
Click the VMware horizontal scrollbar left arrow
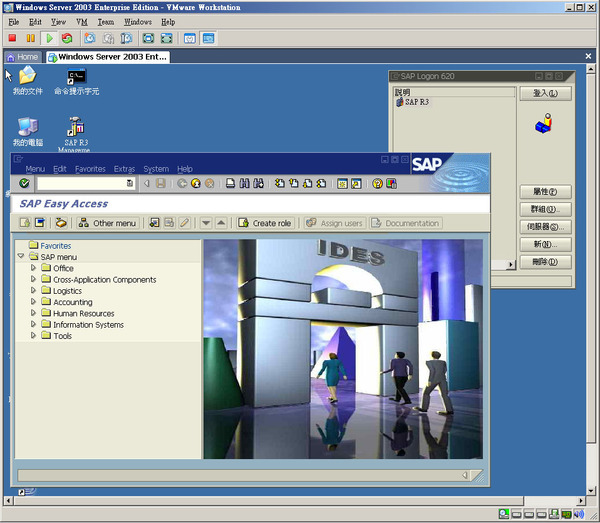point(8,500)
